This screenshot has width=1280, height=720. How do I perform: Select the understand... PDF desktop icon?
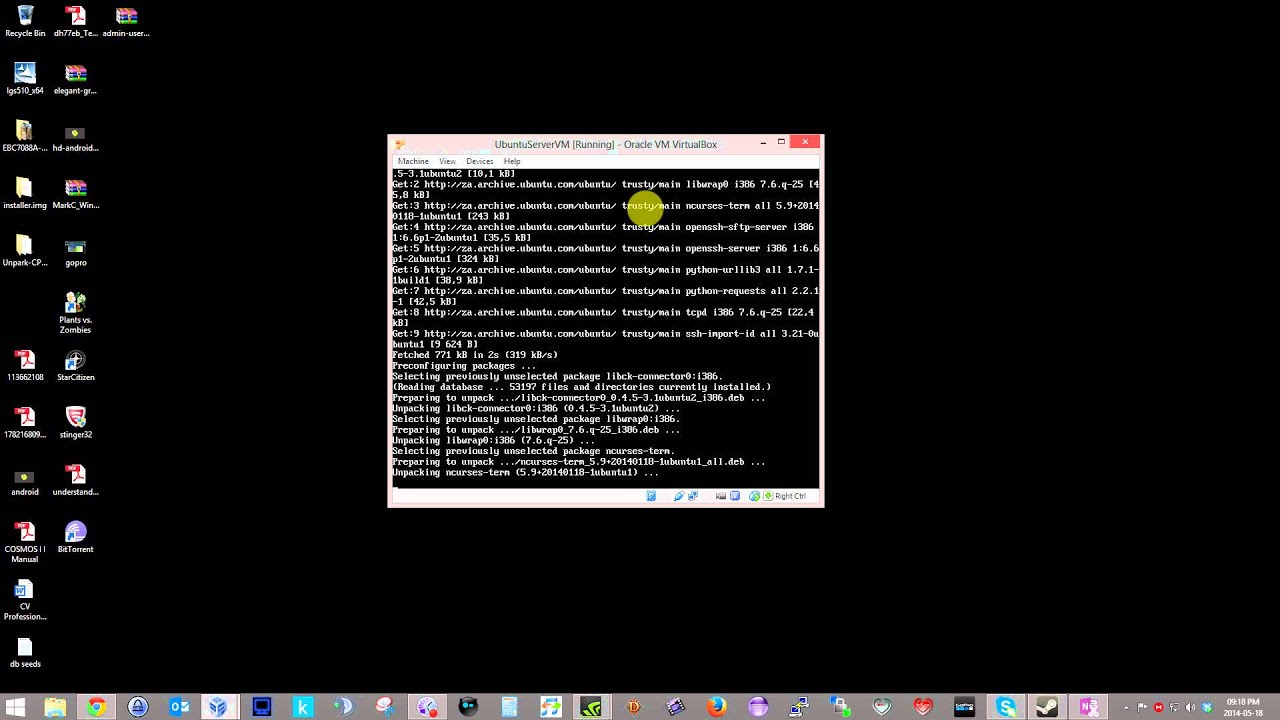[75, 480]
